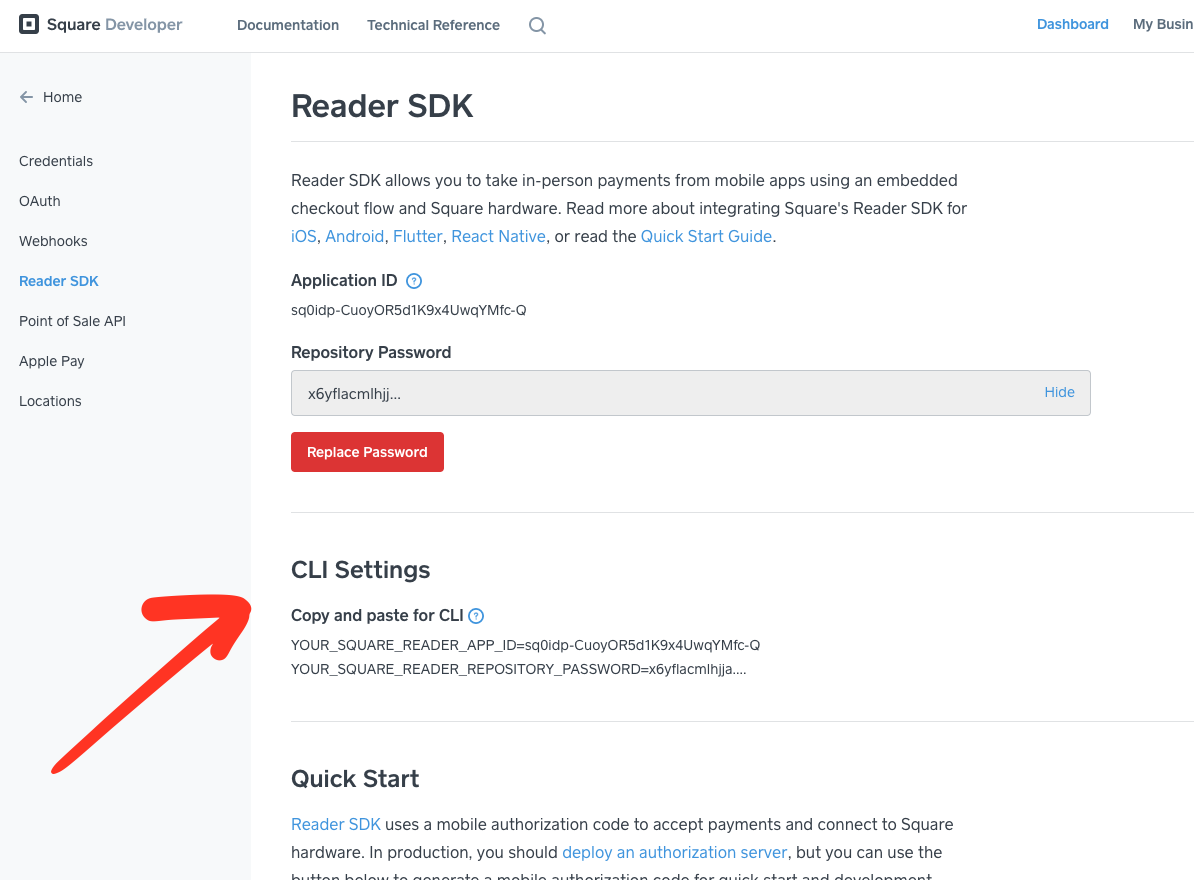Viewport: 1194px width, 880px height.
Task: Click the Square logo icon
Action: 29,24
